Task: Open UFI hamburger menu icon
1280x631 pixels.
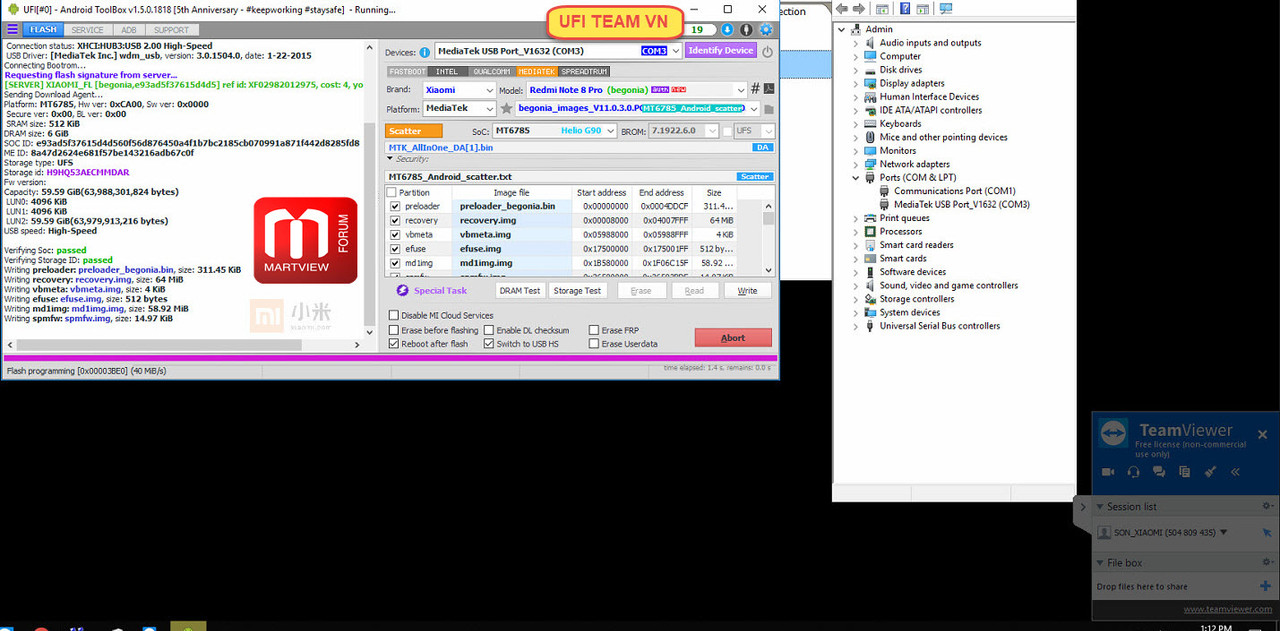Action: [12, 30]
